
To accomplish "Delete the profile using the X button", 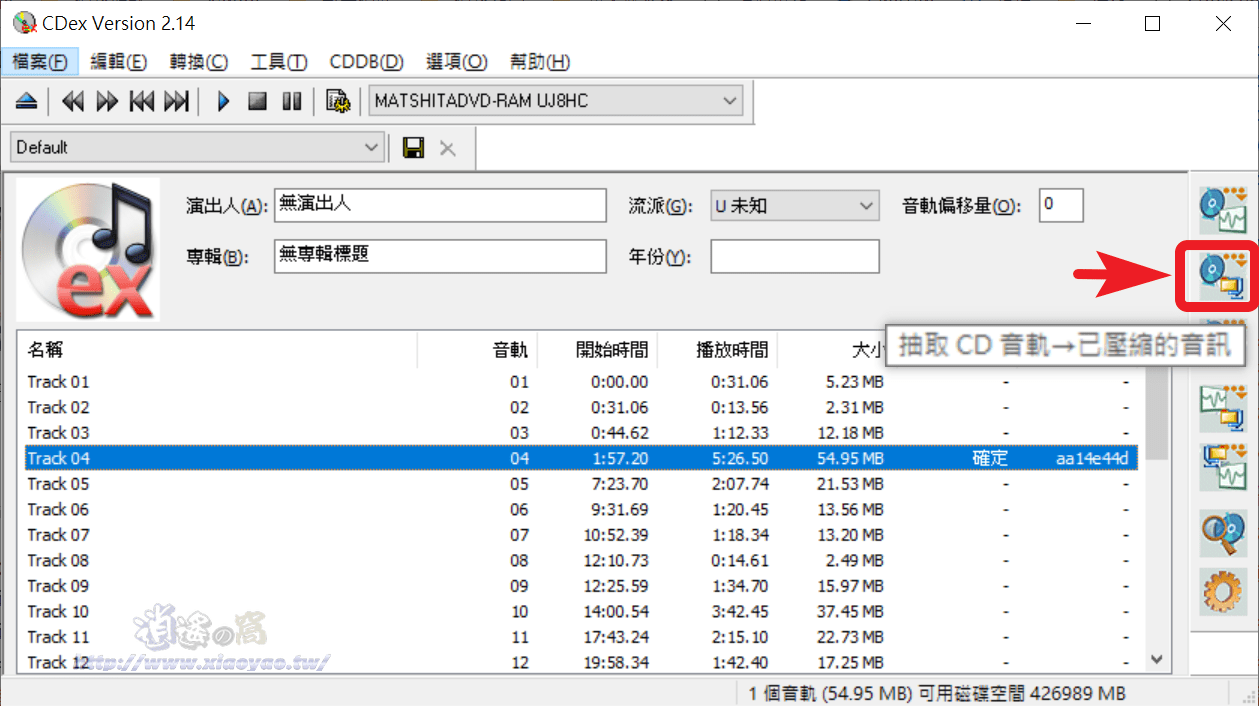I will click(x=447, y=147).
